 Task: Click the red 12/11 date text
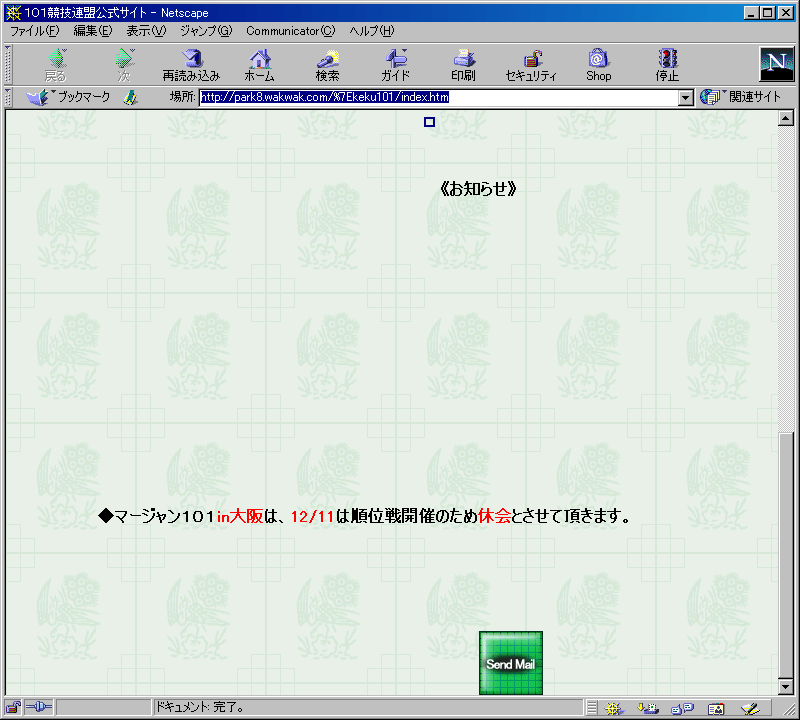click(312, 516)
